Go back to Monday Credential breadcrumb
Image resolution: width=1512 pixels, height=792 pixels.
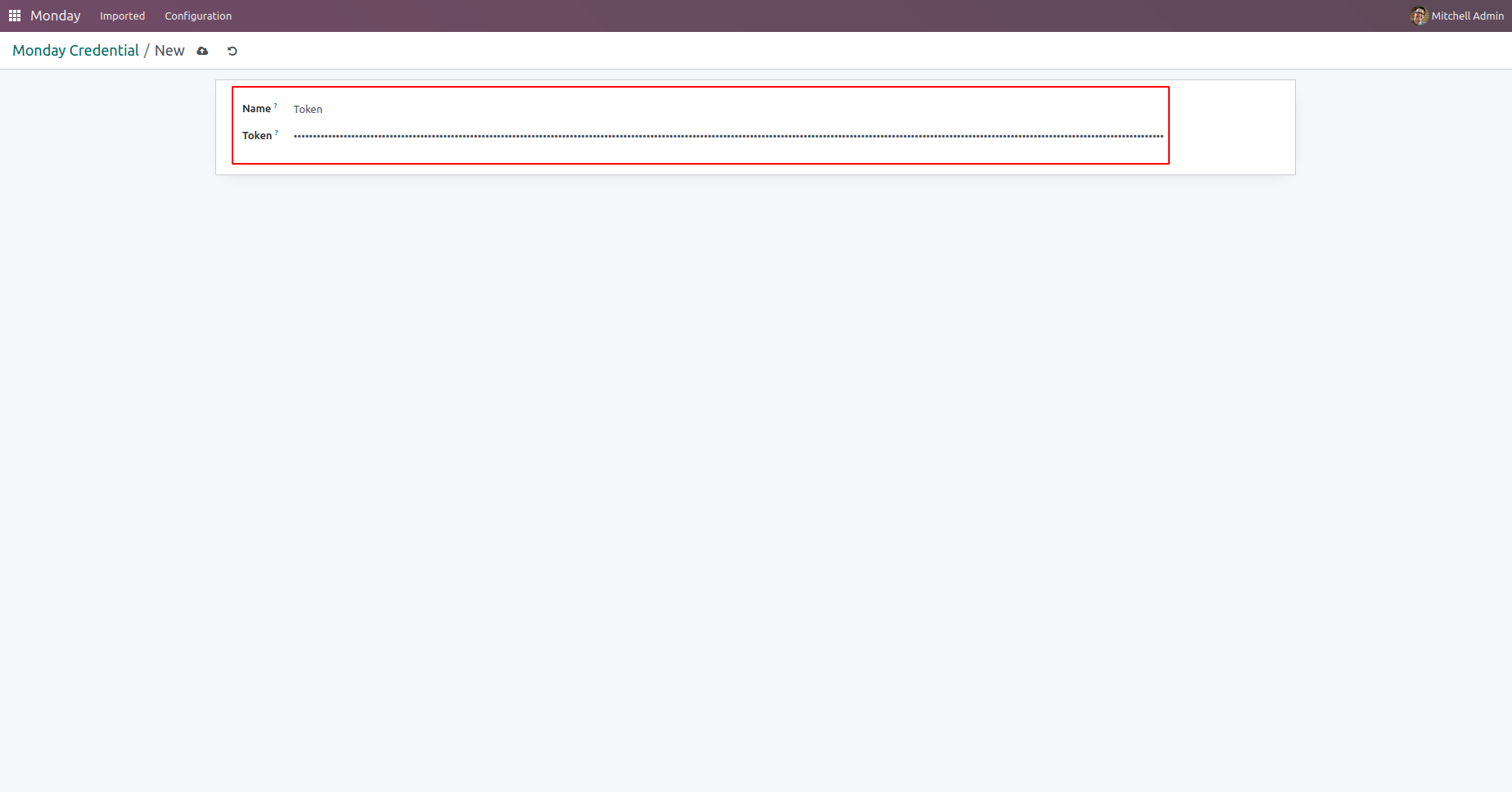coord(75,51)
